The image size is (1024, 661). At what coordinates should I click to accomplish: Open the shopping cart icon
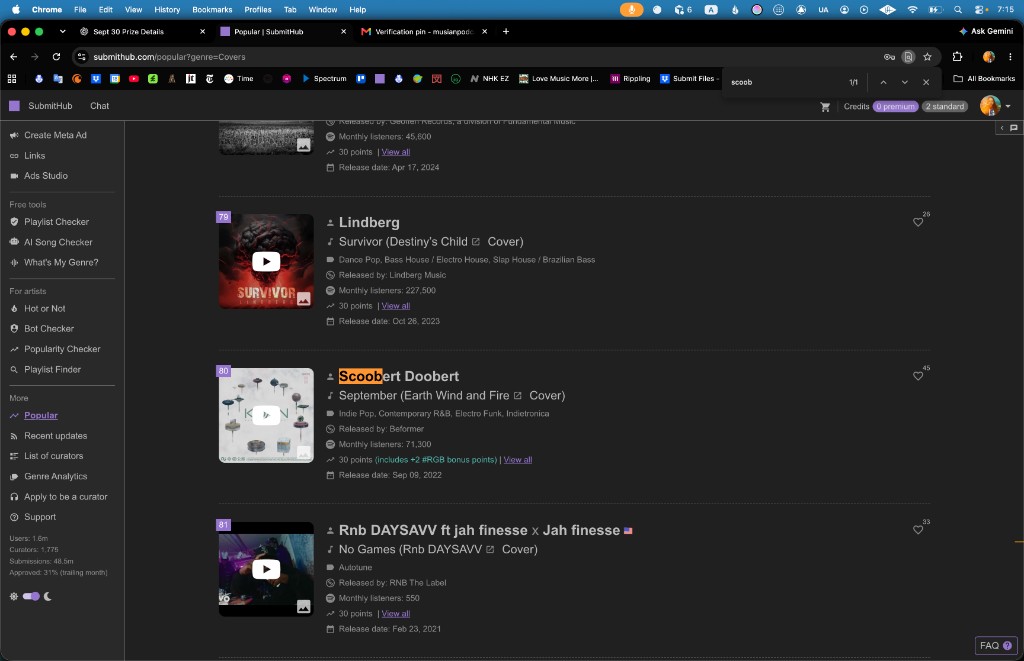click(x=825, y=106)
